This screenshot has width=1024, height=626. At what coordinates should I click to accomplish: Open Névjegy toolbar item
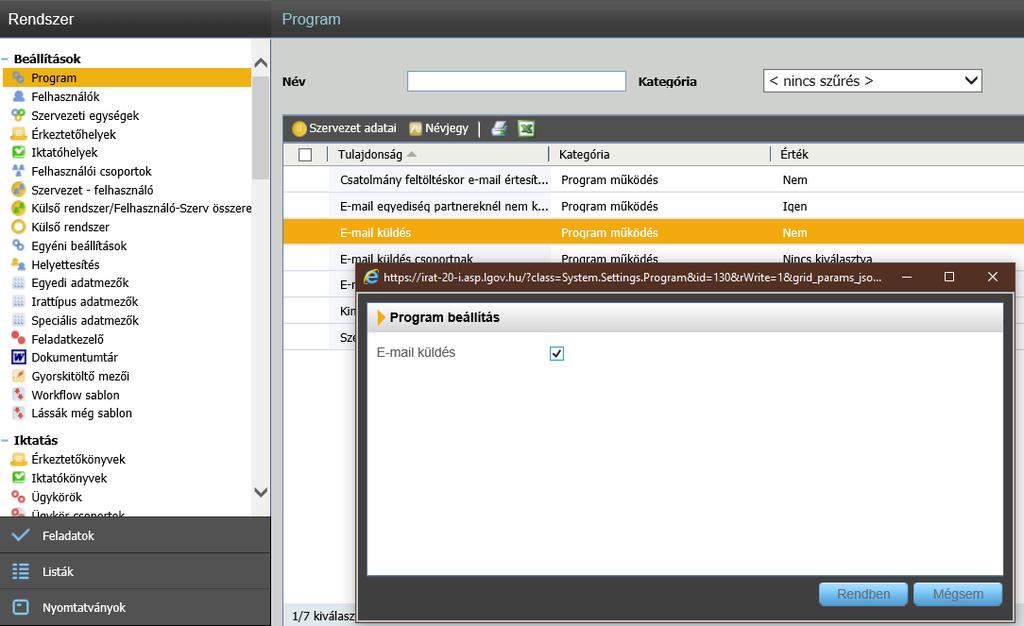(439, 129)
